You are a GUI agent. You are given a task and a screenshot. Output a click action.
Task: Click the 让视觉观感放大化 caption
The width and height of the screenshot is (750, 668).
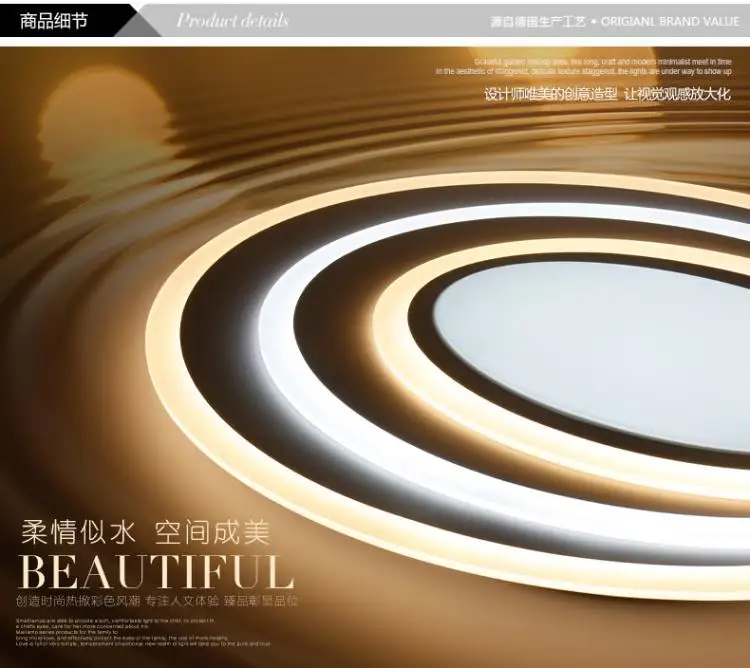pos(678,94)
